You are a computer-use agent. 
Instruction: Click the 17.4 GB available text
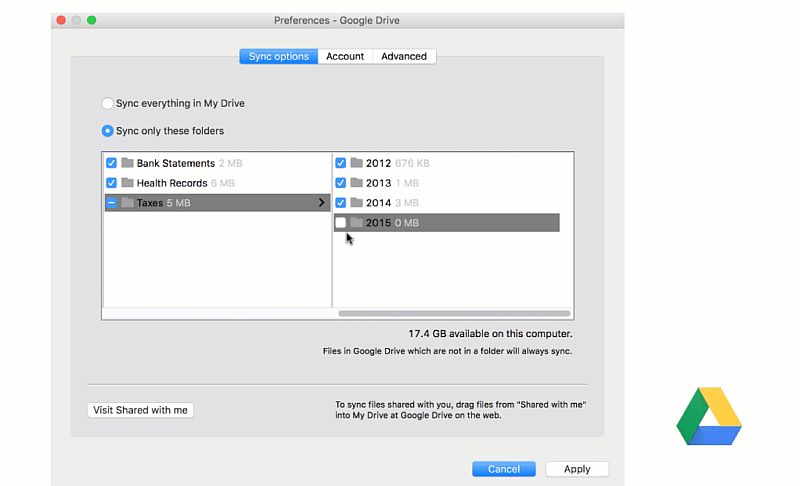click(490, 334)
